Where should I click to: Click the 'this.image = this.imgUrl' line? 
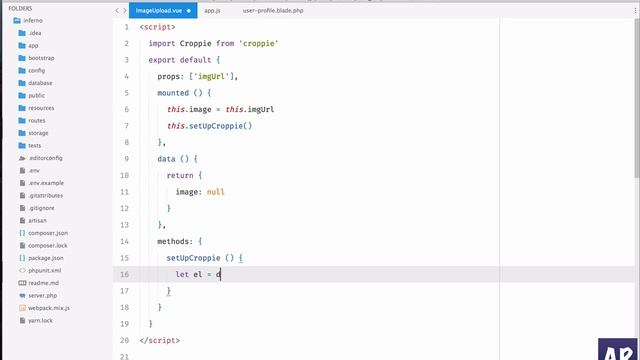[x=220, y=109]
